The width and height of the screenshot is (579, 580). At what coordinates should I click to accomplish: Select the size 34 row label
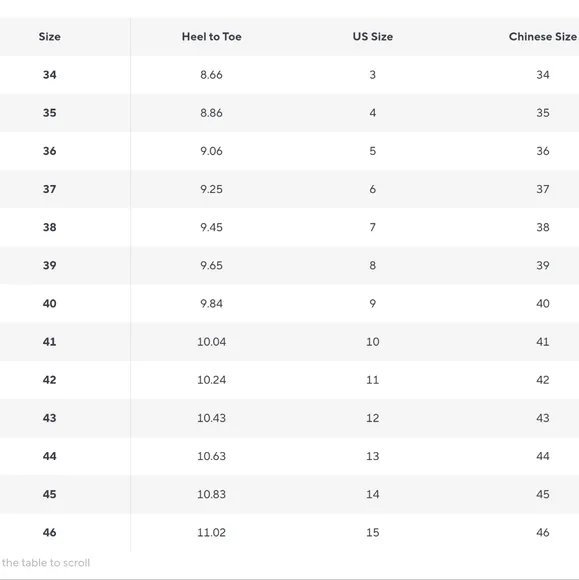click(x=50, y=75)
